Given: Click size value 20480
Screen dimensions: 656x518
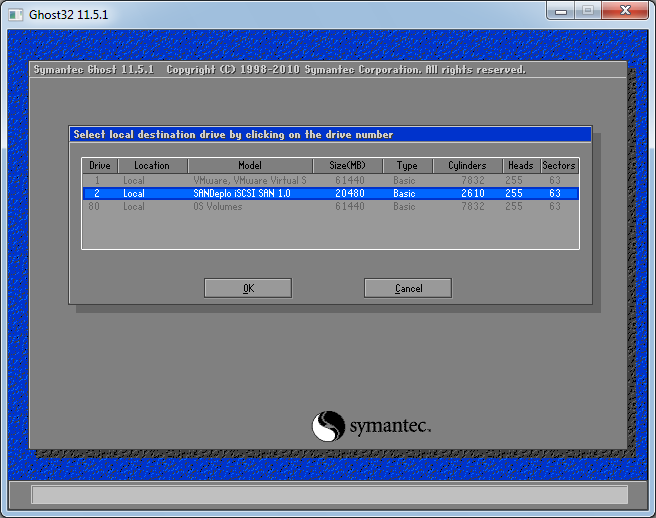Looking at the screenshot, I should [350, 193].
